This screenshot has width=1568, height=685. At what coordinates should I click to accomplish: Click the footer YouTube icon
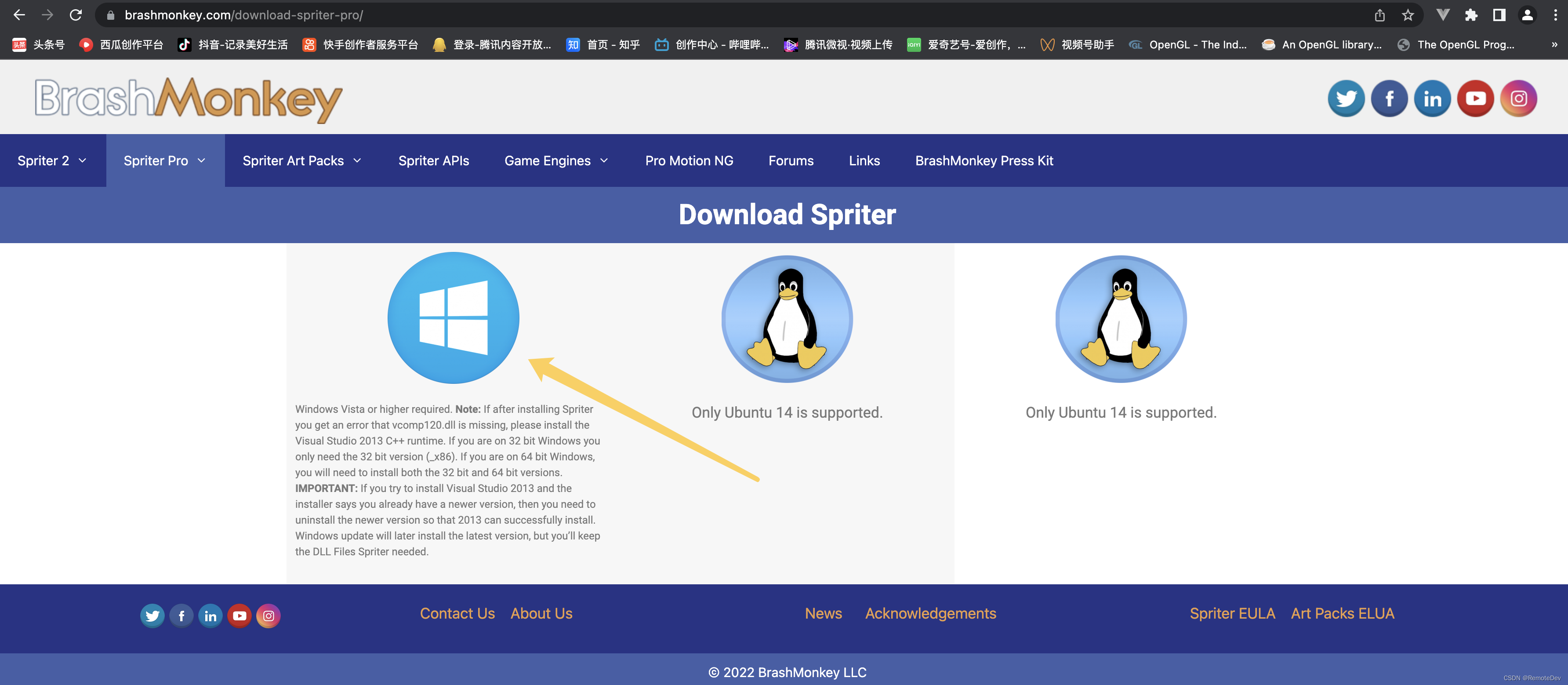pos(240,616)
